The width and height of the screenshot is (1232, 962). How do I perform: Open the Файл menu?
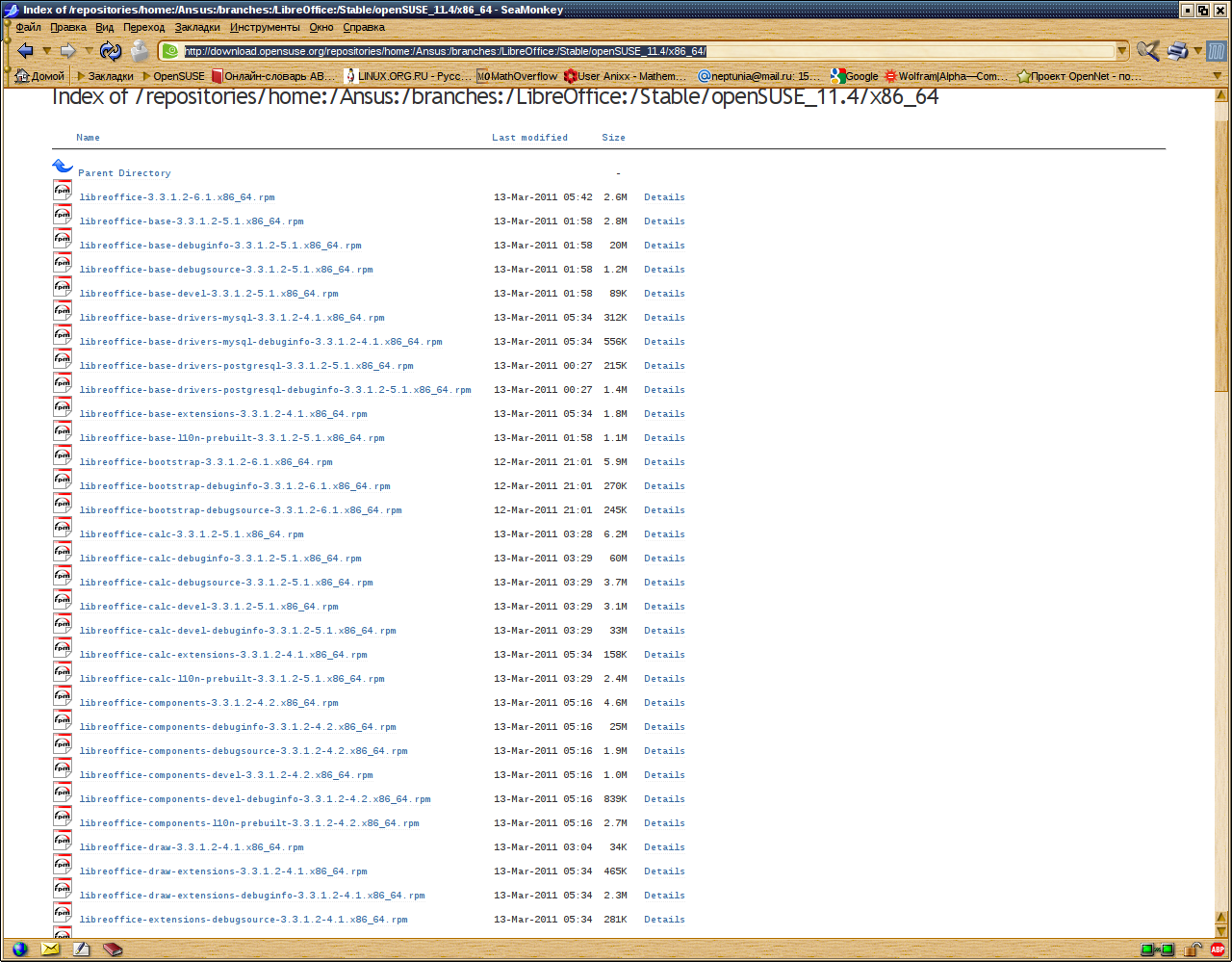tap(29, 27)
